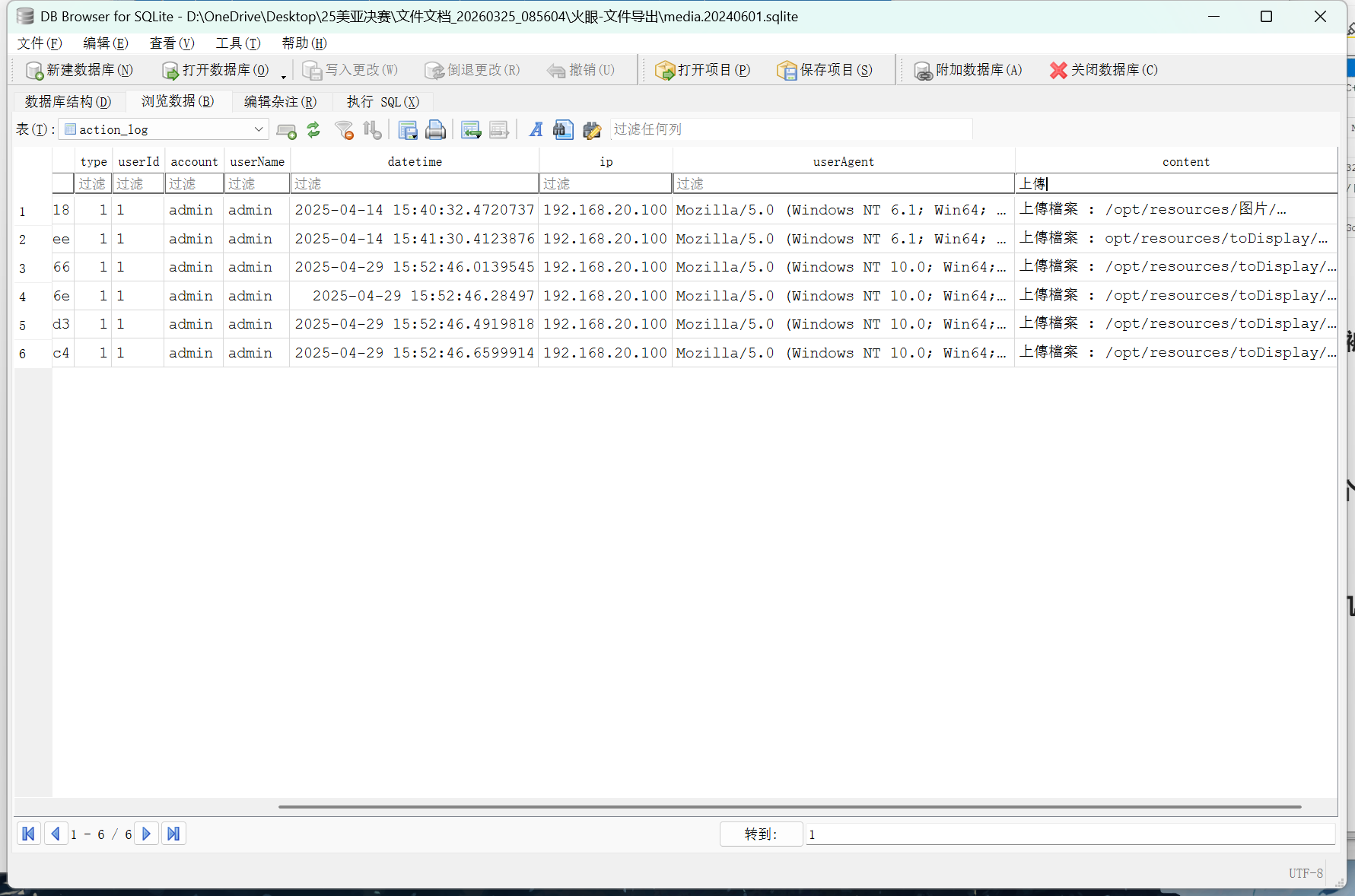
Task: Switch to the 浏览数据 (Browse Data) tab
Action: [177, 101]
